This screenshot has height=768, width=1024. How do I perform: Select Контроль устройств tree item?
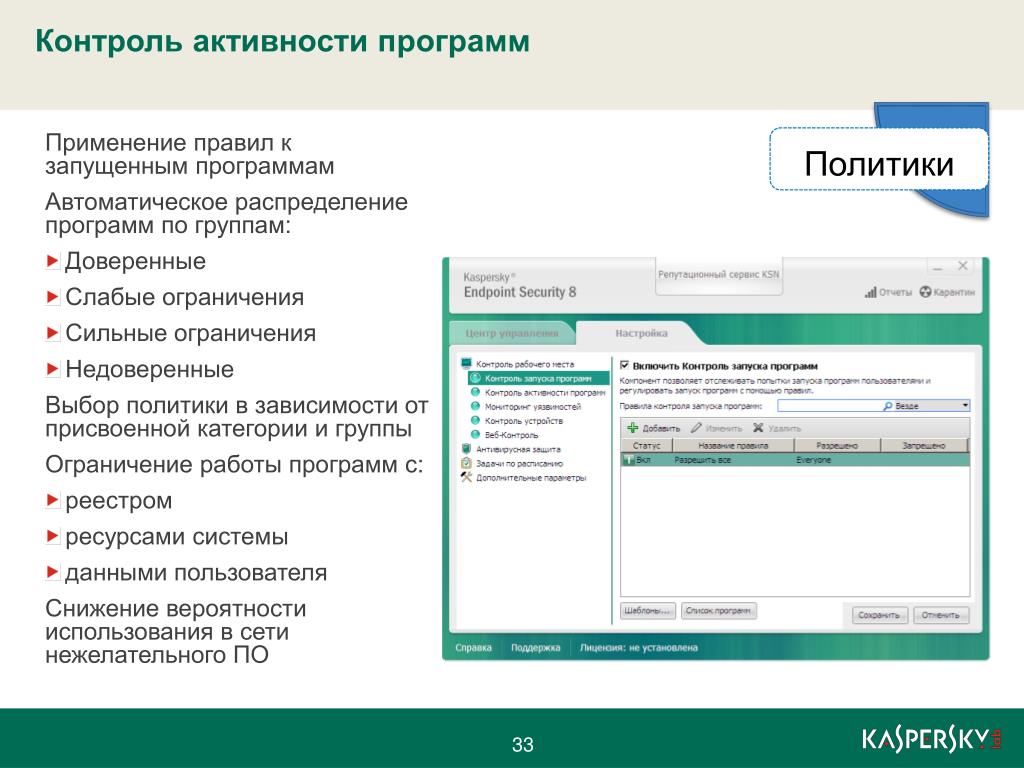[523, 421]
